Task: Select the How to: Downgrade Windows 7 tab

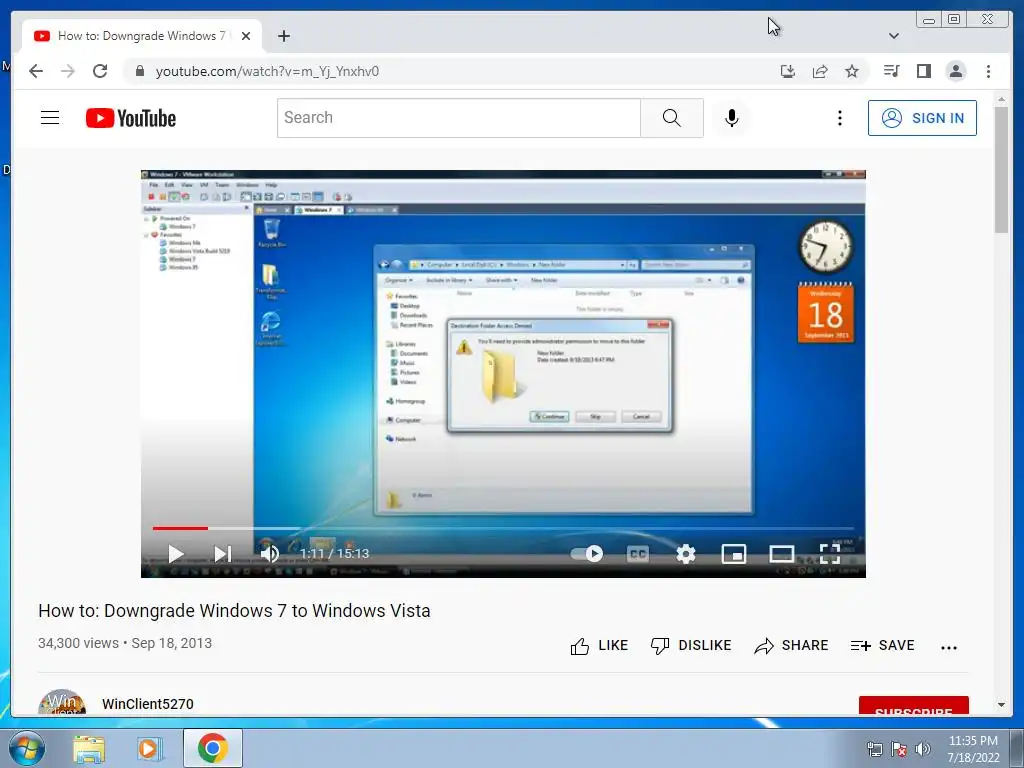Action: (141, 36)
